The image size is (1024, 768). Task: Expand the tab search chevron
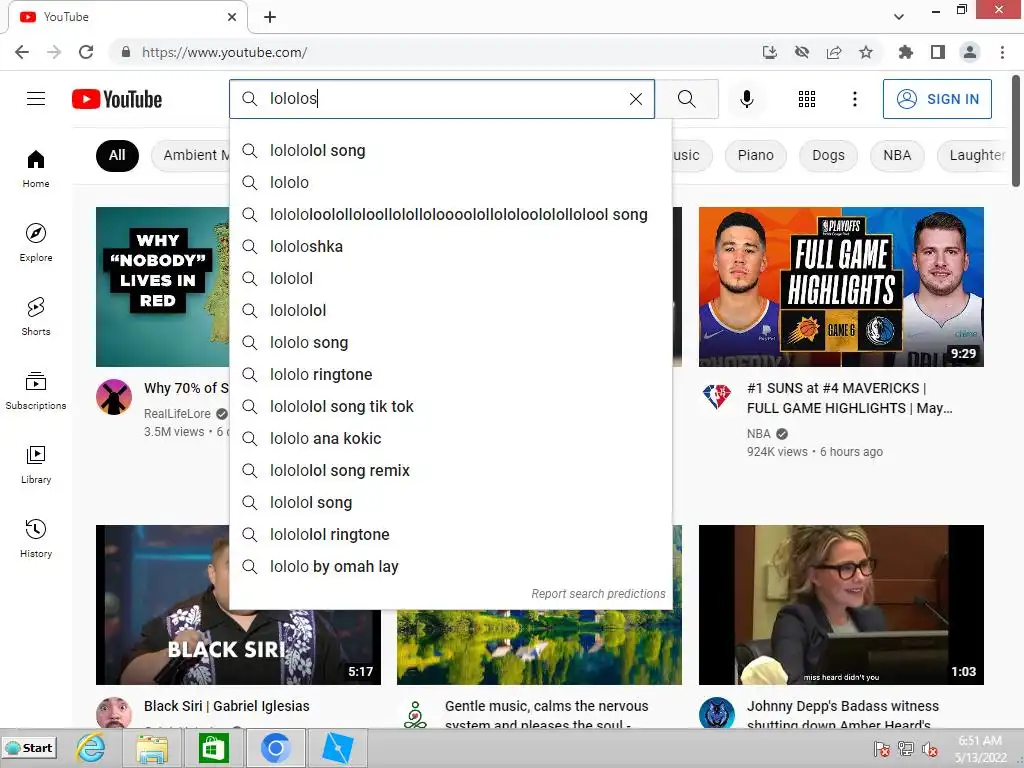pyautogui.click(x=899, y=17)
